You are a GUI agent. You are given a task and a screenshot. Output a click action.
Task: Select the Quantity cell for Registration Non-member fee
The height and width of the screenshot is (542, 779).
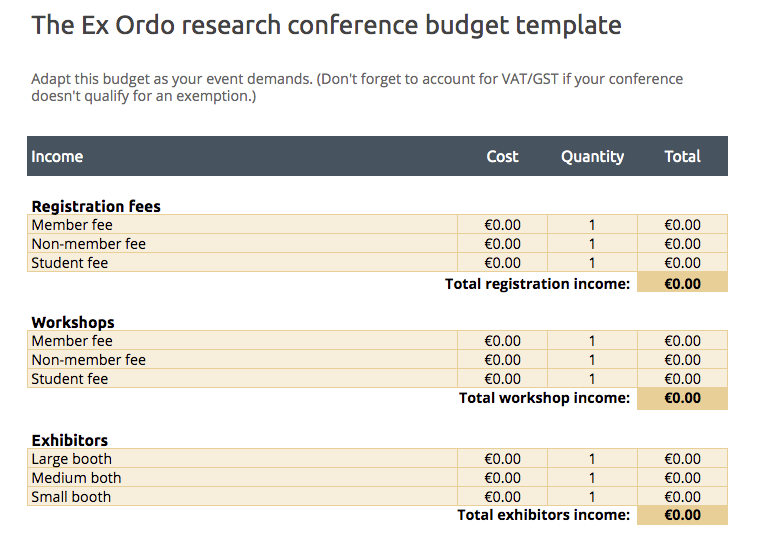[592, 244]
